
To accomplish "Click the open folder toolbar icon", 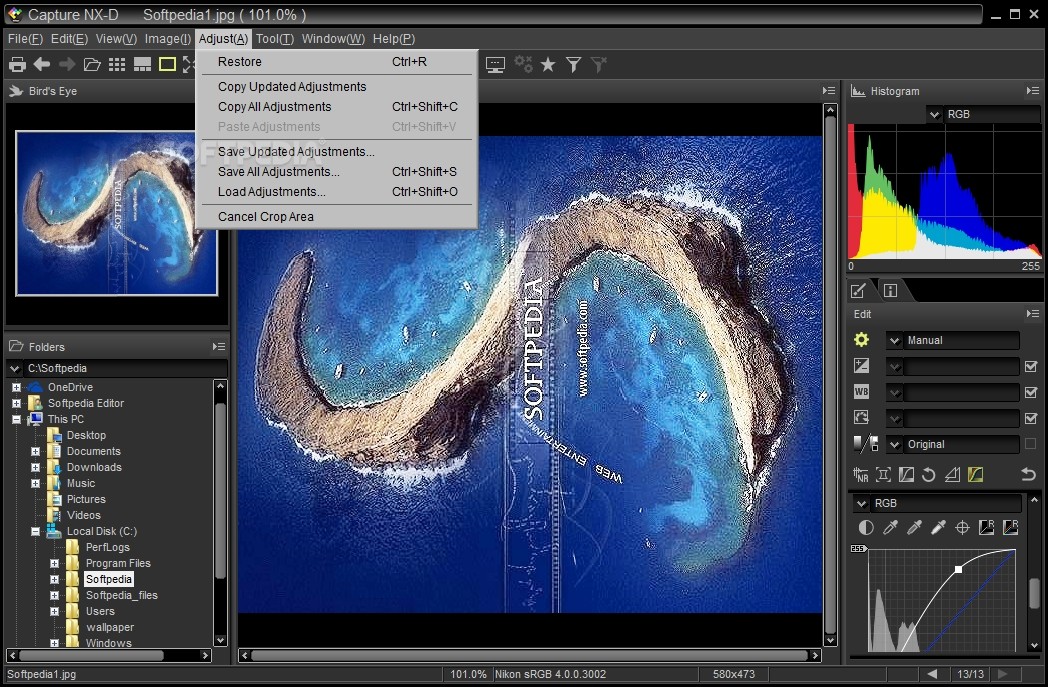I will pos(92,65).
